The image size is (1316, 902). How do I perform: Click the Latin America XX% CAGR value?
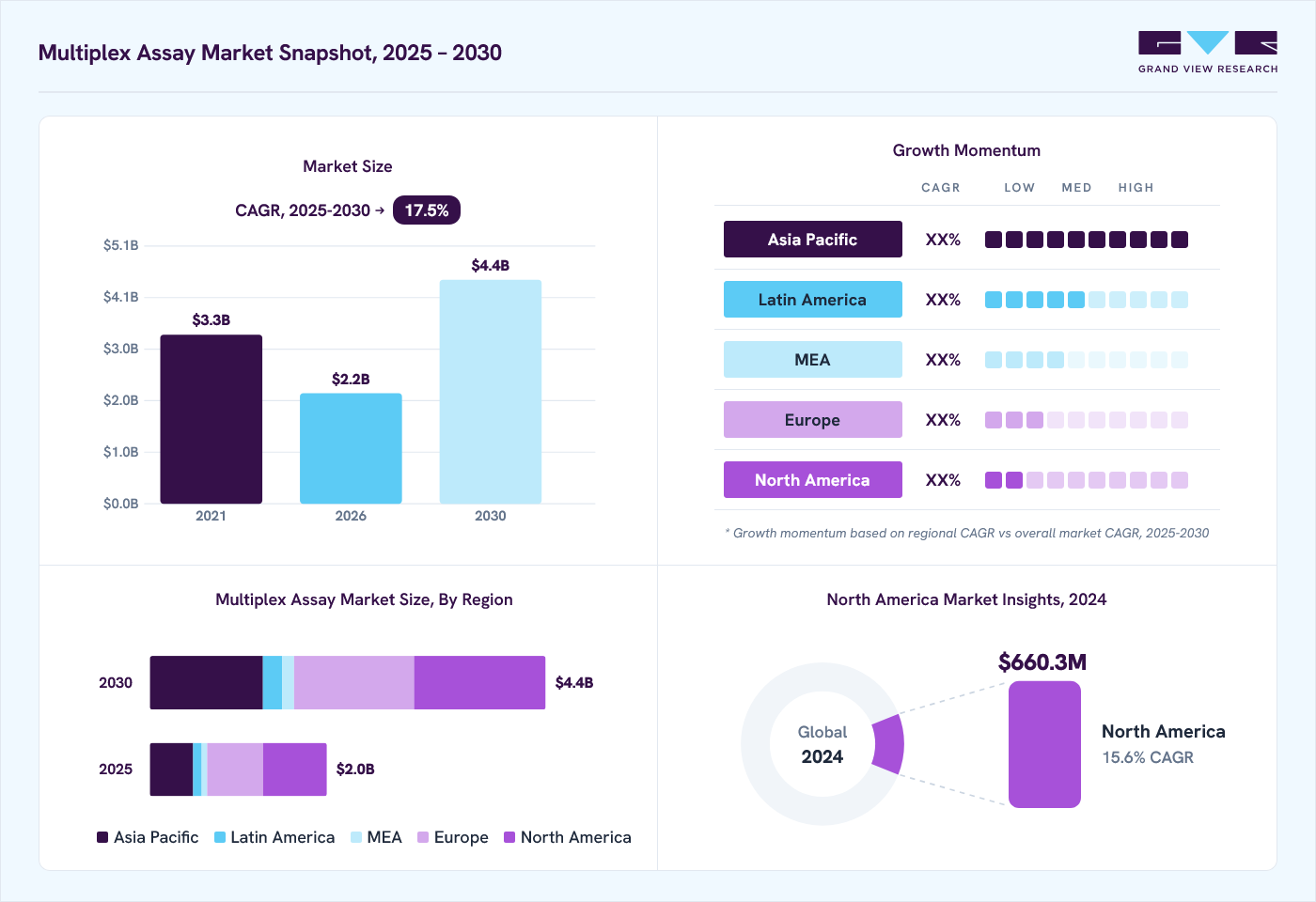point(943,300)
